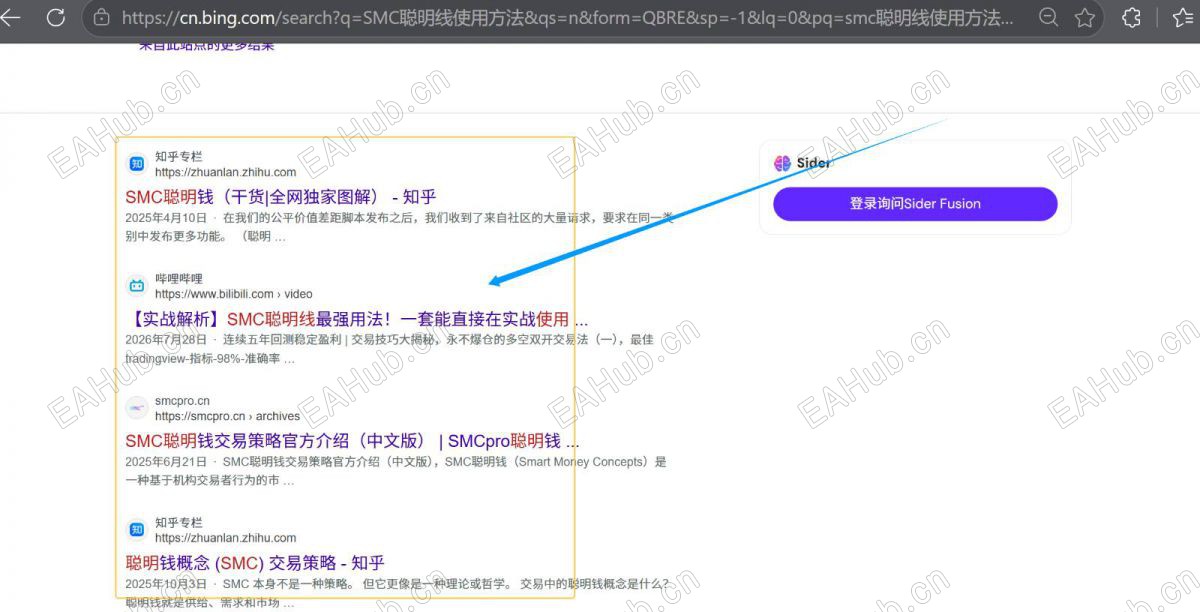Open the site information lock icon
The image size is (1200, 612).
coord(101,17)
